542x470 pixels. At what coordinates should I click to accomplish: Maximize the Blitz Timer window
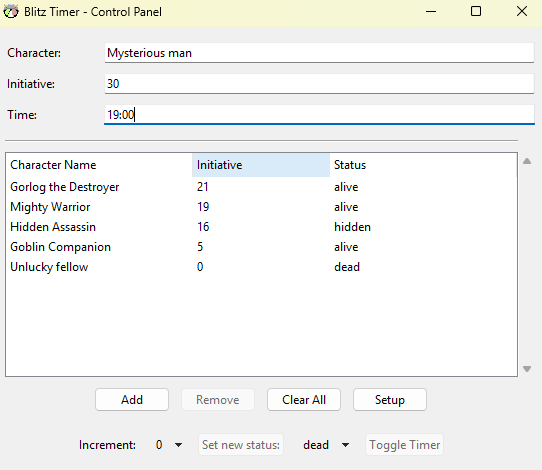point(476,11)
